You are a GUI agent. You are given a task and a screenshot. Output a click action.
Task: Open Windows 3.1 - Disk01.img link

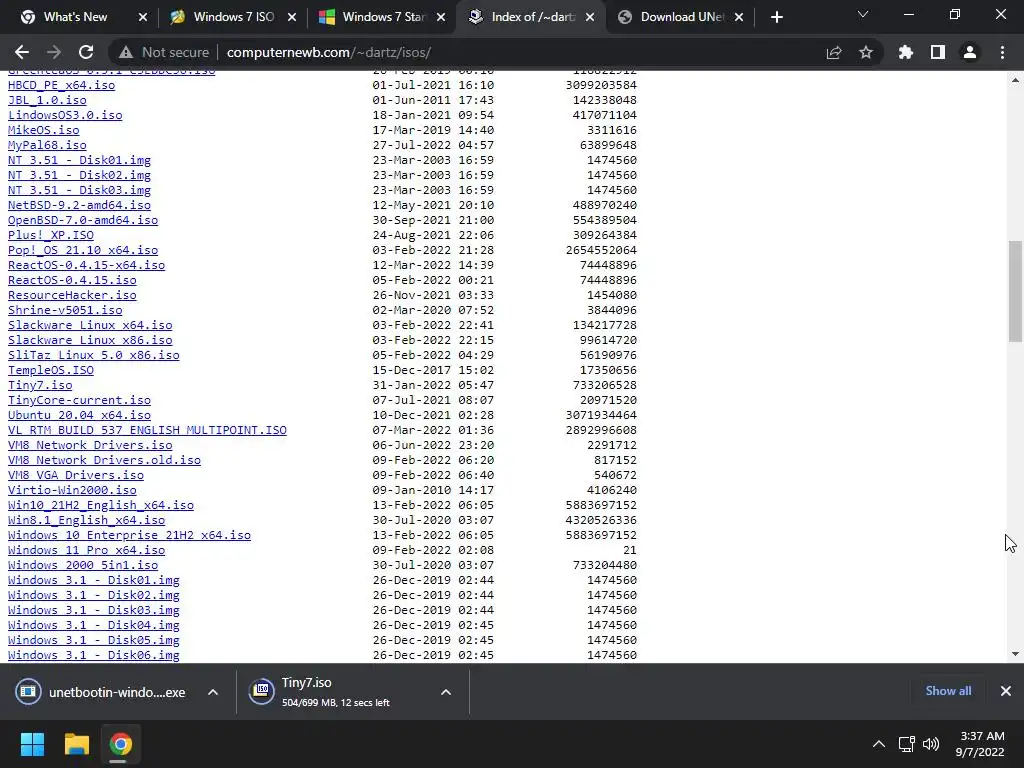pos(93,581)
